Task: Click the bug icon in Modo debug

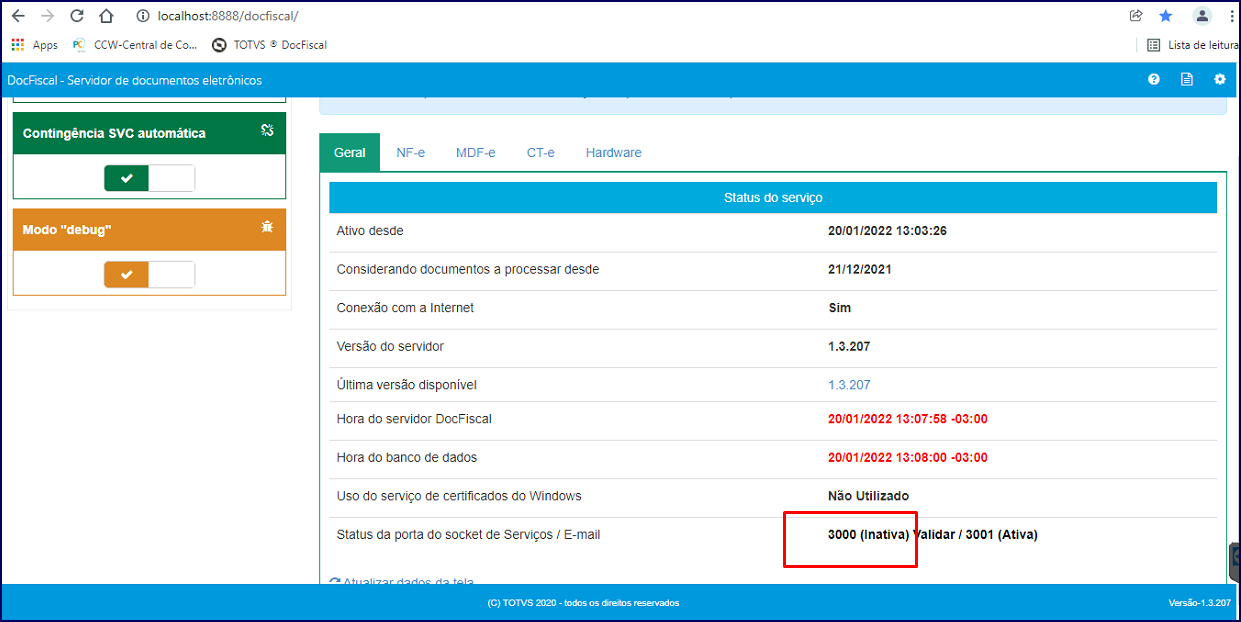Action: click(267, 227)
